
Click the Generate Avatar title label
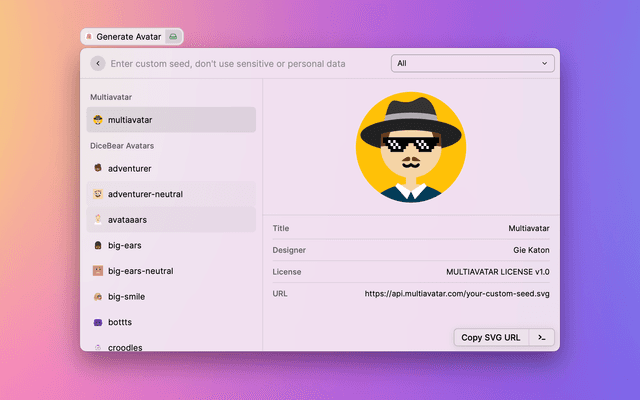(x=128, y=36)
